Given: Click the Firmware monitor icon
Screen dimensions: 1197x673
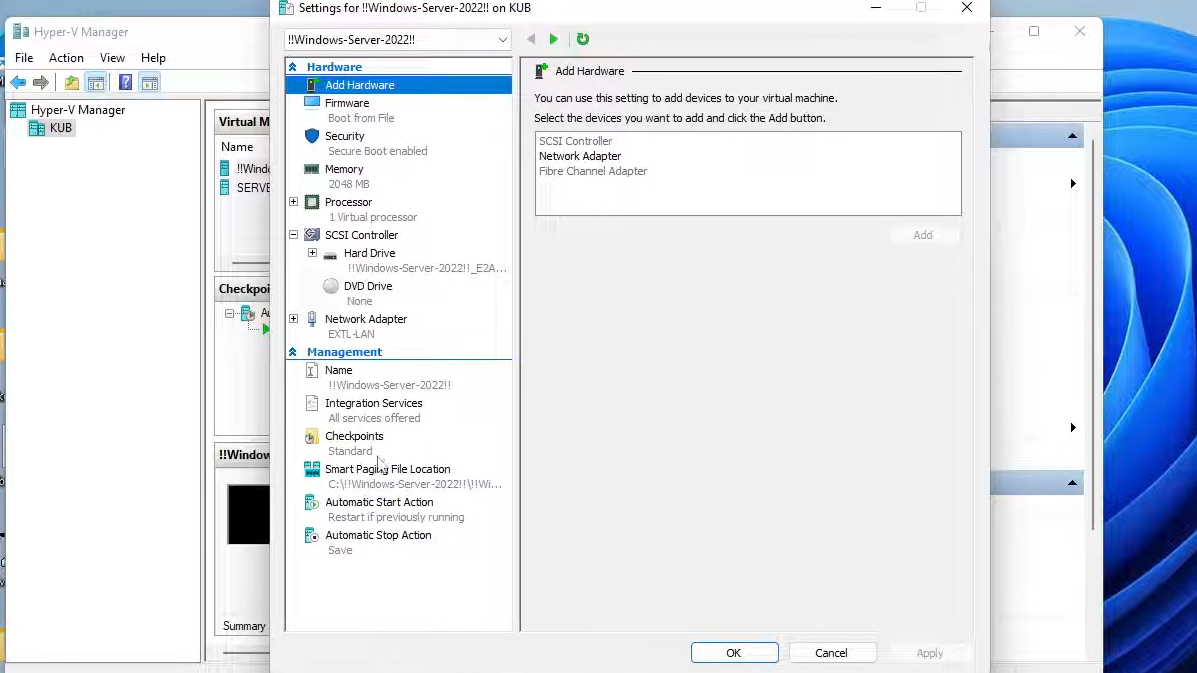Looking at the screenshot, I should coord(311,102).
